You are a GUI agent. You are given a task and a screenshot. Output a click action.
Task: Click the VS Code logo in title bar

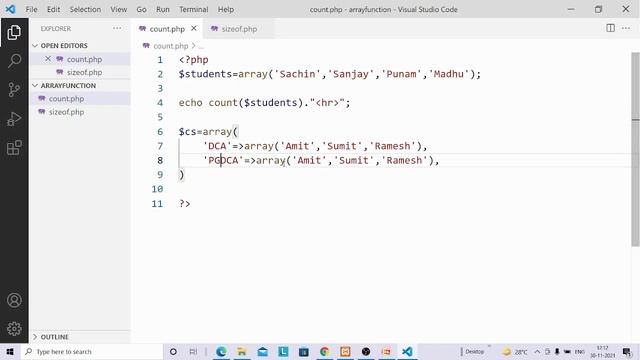(x=11, y=9)
